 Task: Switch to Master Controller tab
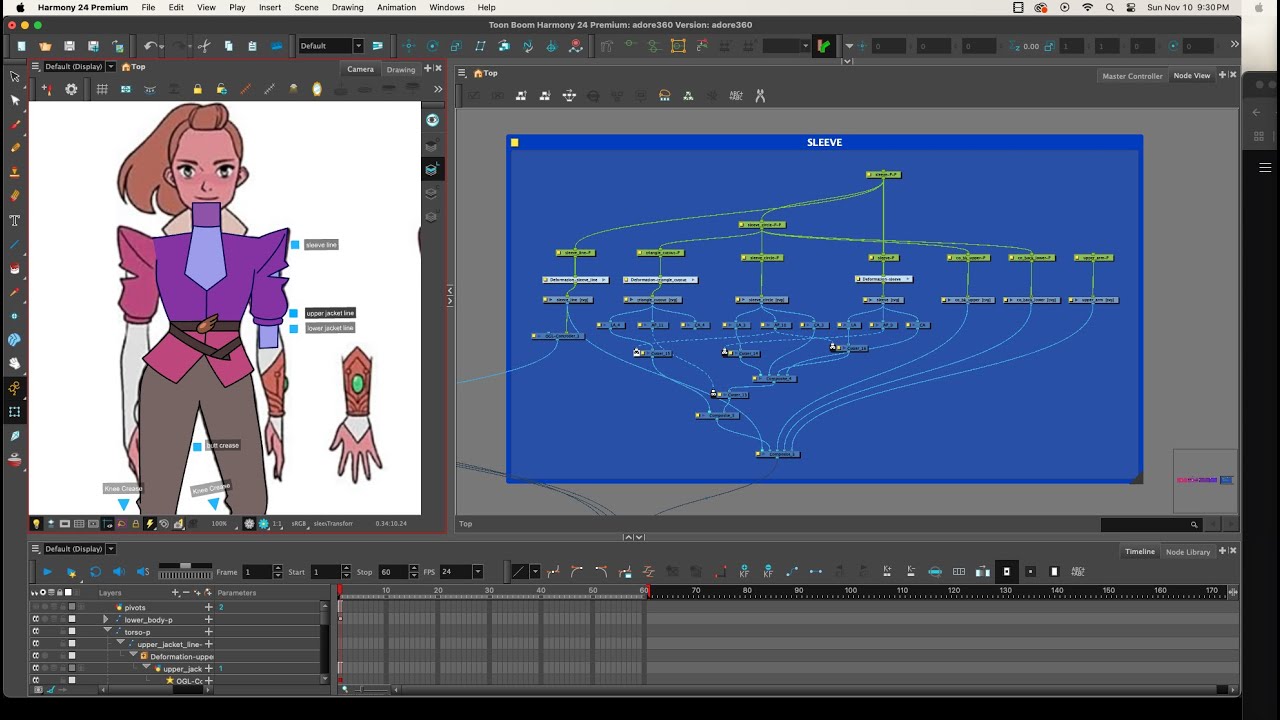coord(1132,76)
